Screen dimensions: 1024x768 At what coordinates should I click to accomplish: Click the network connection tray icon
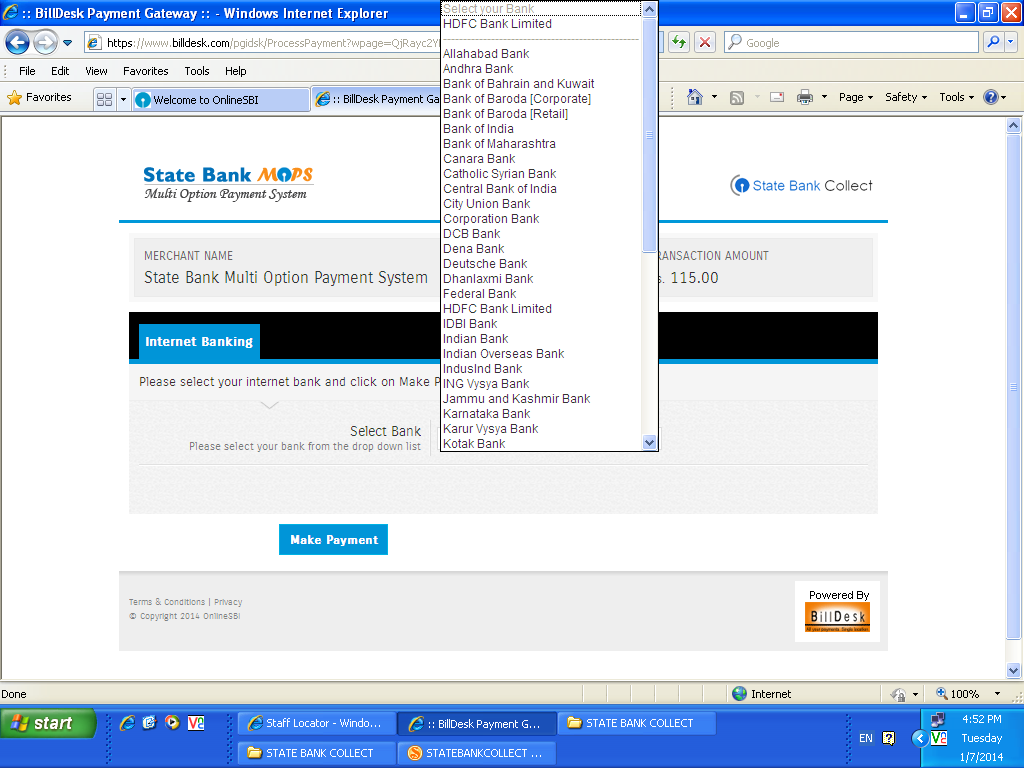938,719
